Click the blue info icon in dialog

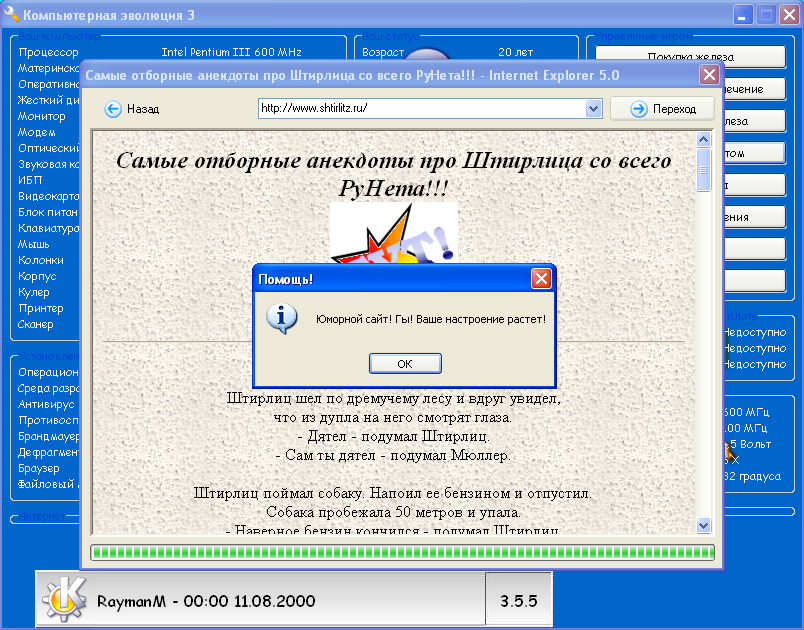(x=281, y=318)
